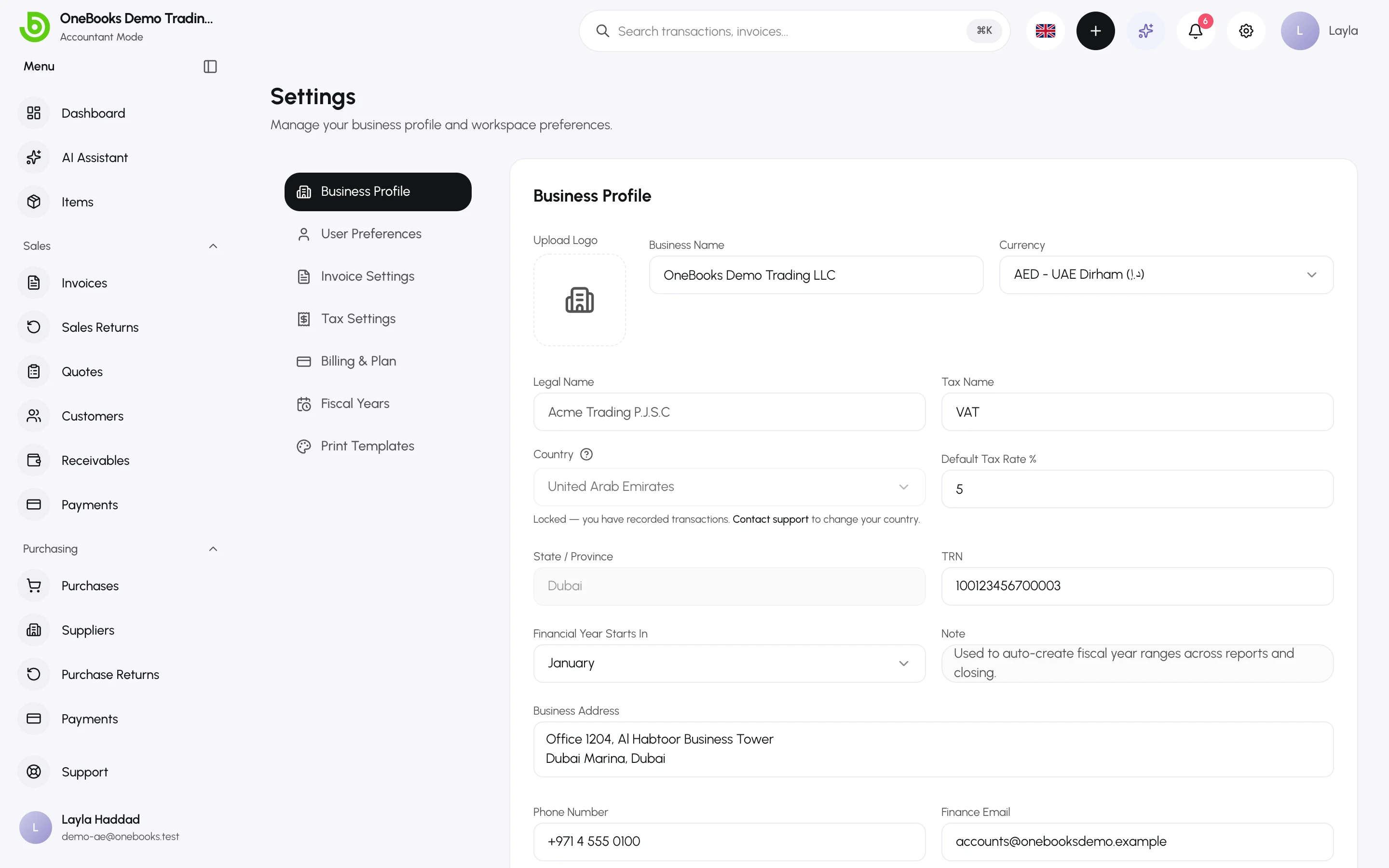
Task: Click the ⌘K shortcut badge
Action: pyautogui.click(x=984, y=31)
